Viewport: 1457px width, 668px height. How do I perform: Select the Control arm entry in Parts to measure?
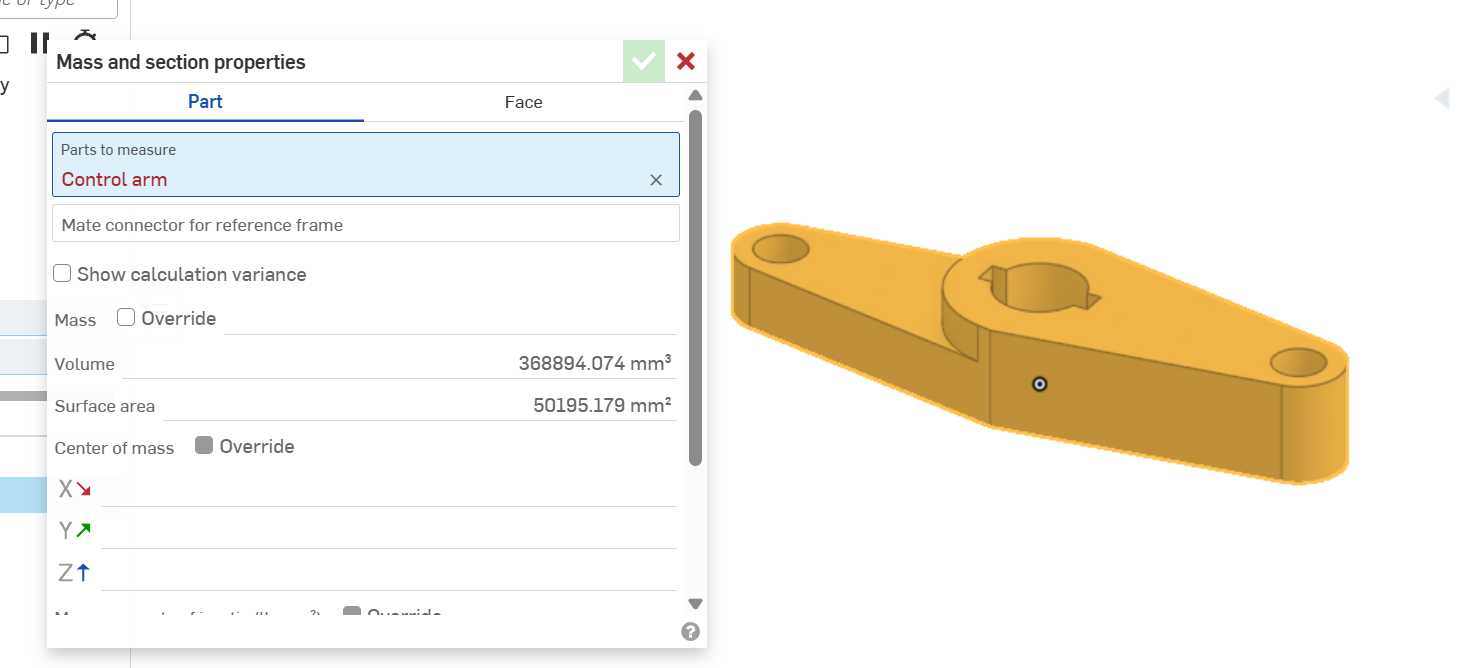tap(114, 180)
